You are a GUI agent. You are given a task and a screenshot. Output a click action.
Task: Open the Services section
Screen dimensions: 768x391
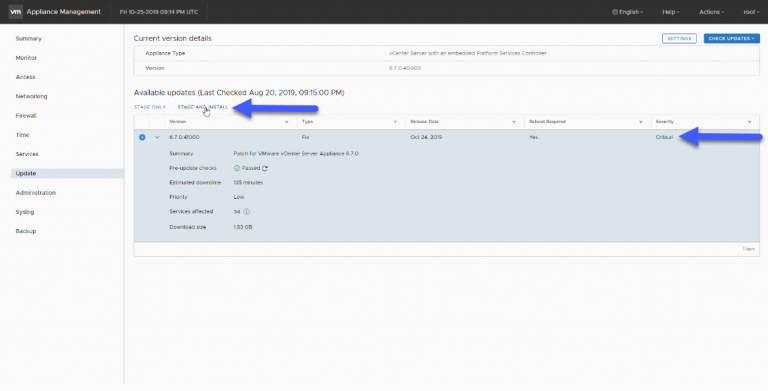point(27,154)
